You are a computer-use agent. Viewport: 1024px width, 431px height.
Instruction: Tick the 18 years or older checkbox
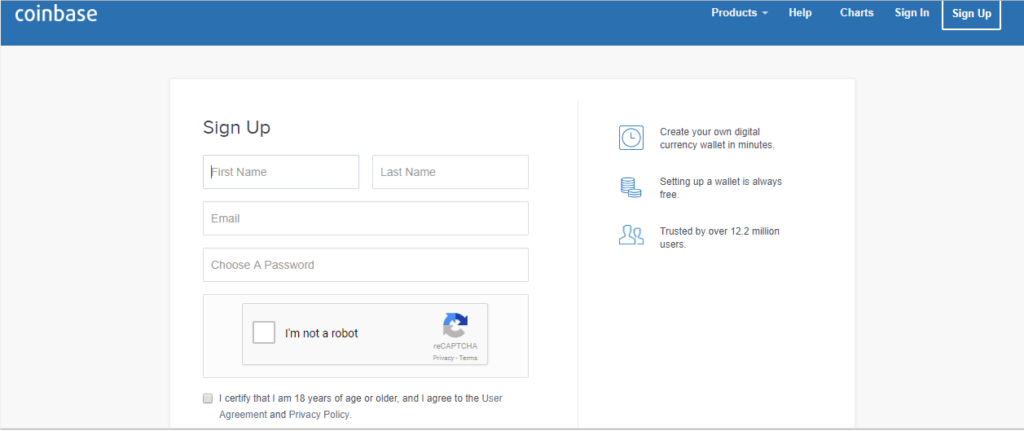208,398
